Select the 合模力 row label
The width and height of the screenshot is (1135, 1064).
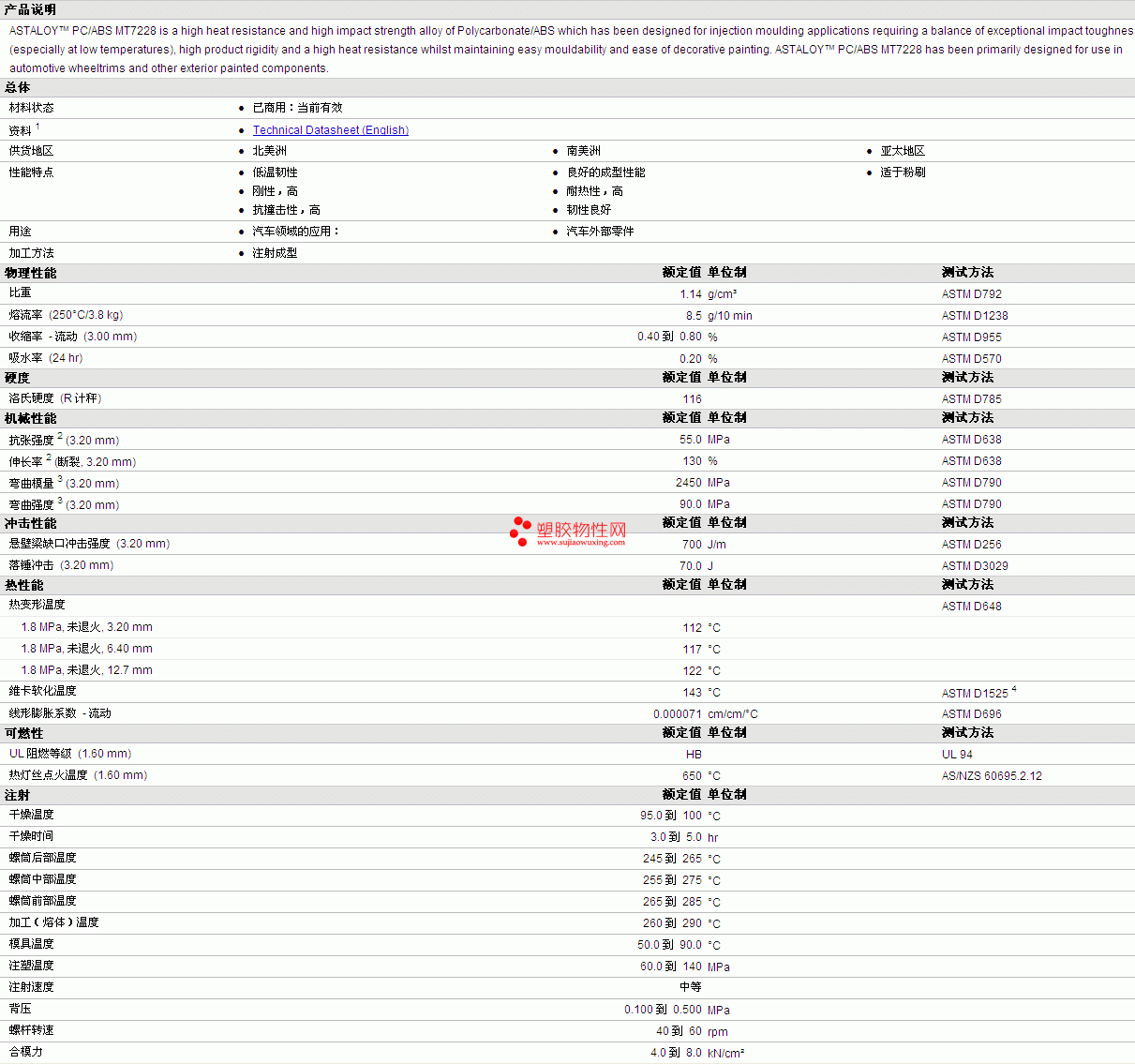coord(26,1052)
